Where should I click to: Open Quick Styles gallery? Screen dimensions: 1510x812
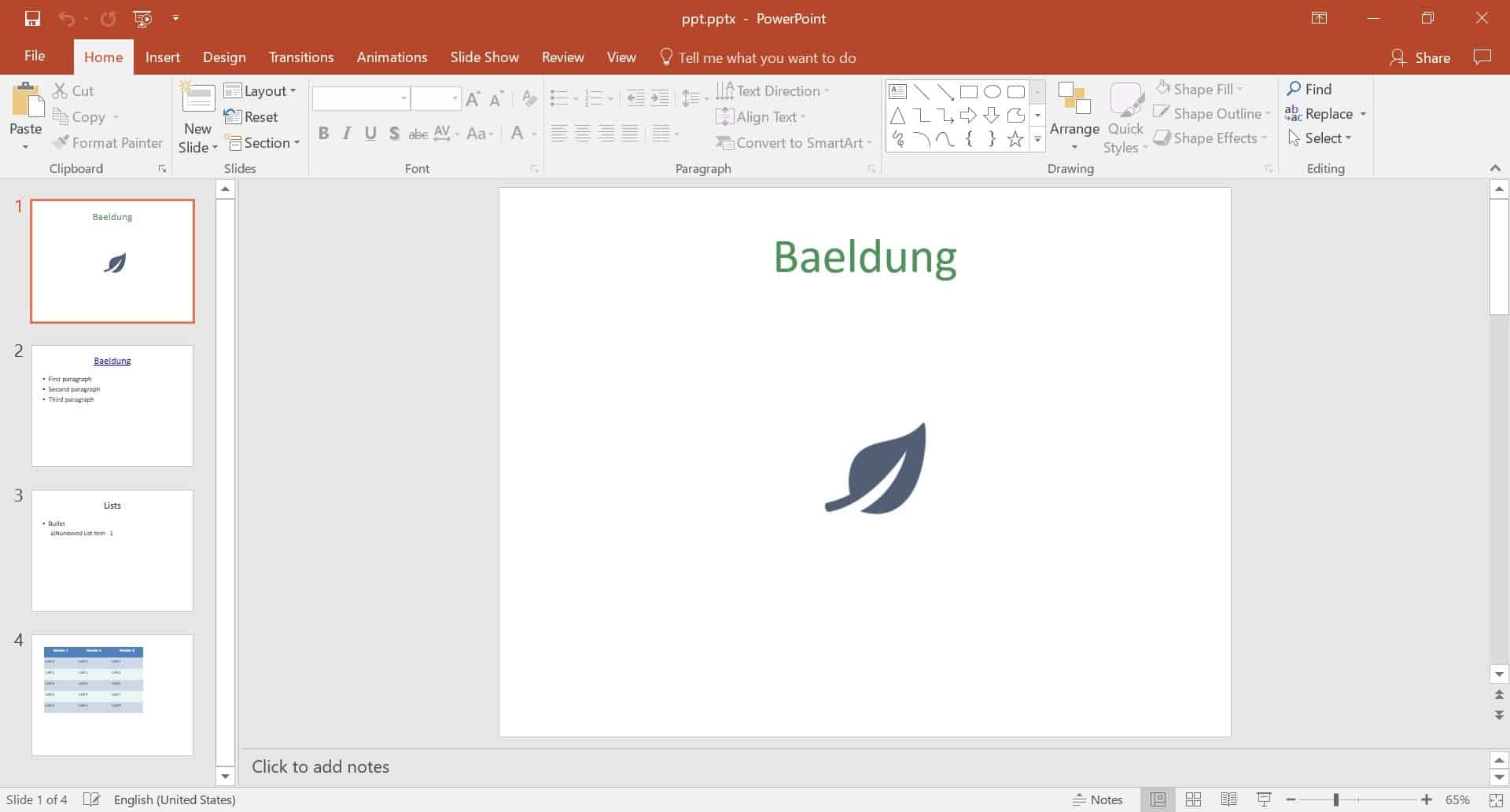coord(1125,119)
